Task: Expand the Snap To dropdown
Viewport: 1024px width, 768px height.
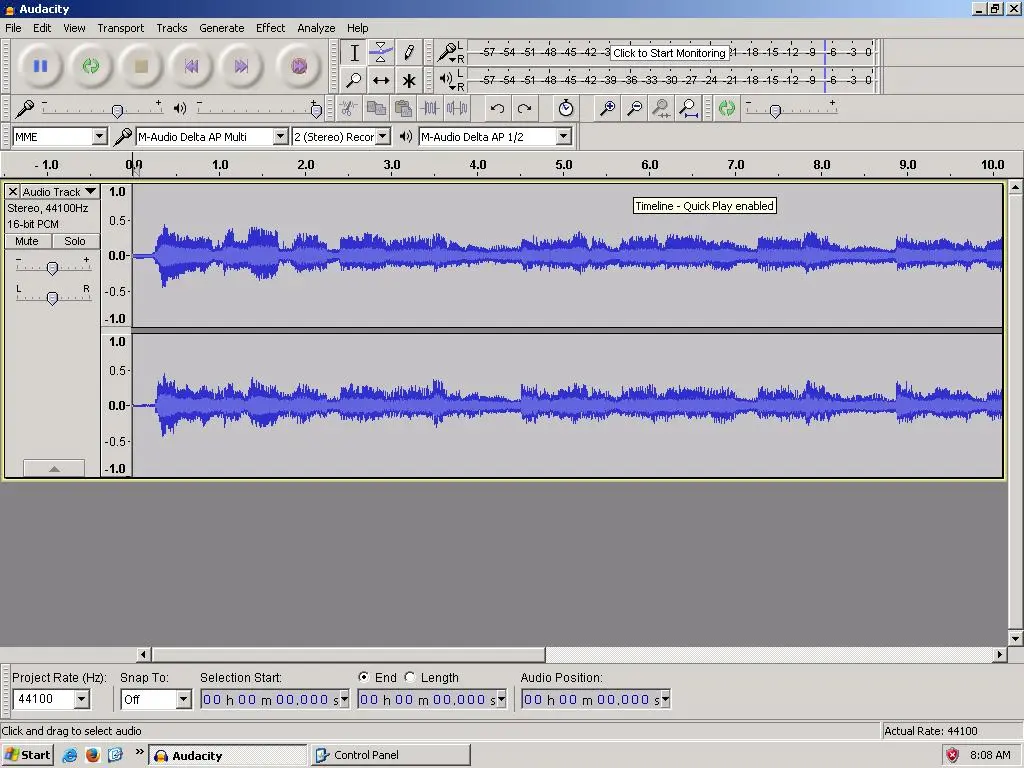Action: 183,700
